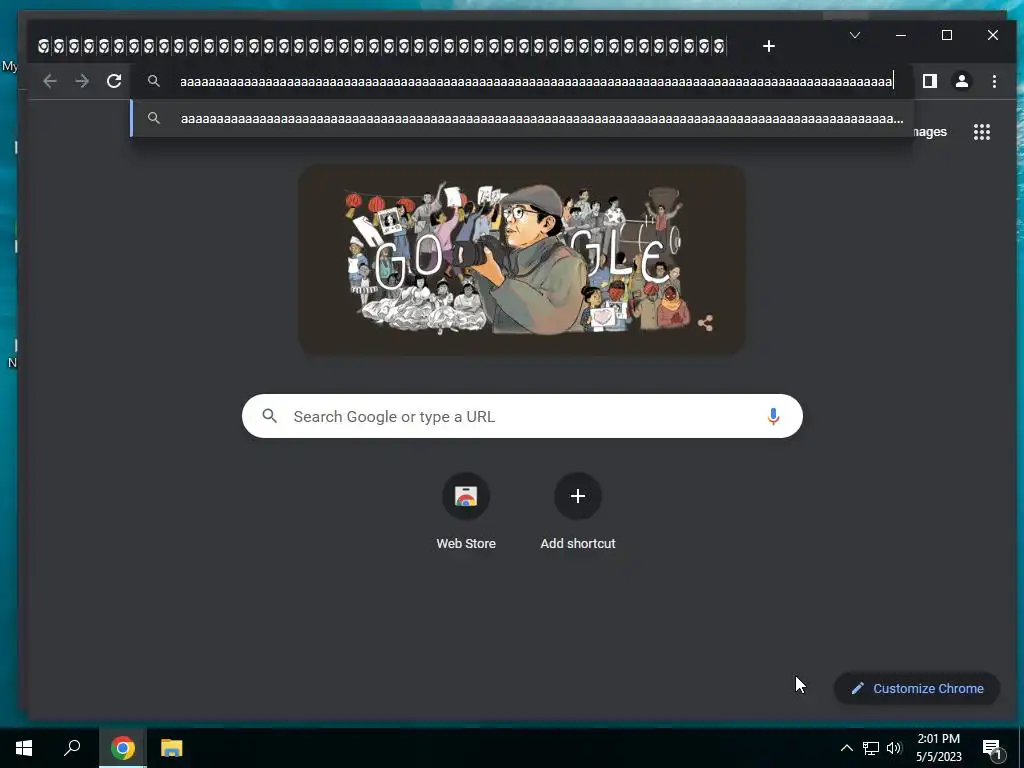Open the Google doodle image

(521, 260)
